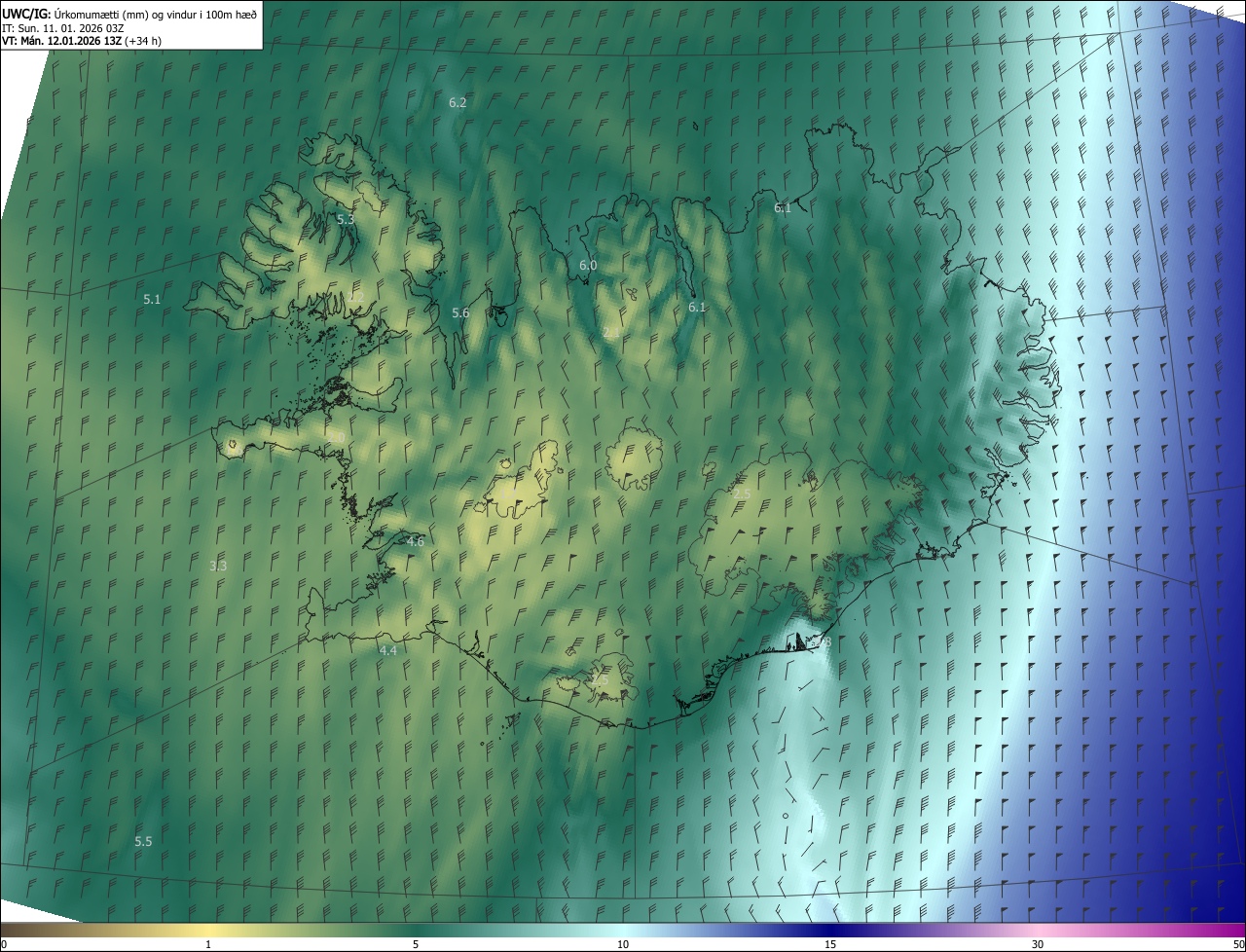Click the 'UWC/IG: Úrkomumætti (mm)' title line
This screenshot has width=1246, height=952.
point(129,14)
